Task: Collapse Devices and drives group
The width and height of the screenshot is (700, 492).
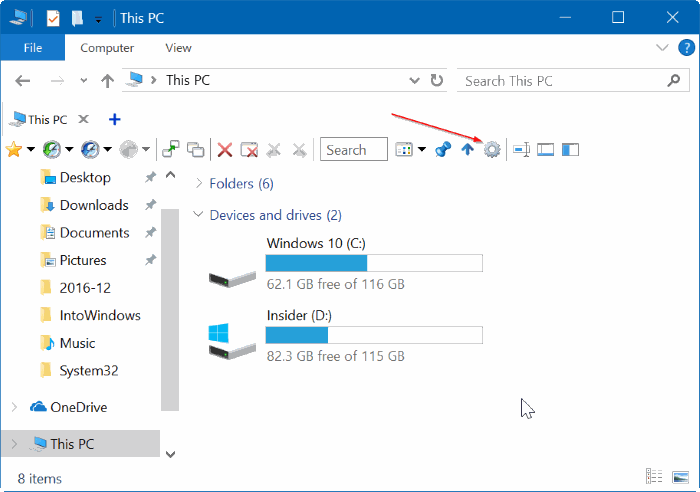Action: tap(198, 214)
